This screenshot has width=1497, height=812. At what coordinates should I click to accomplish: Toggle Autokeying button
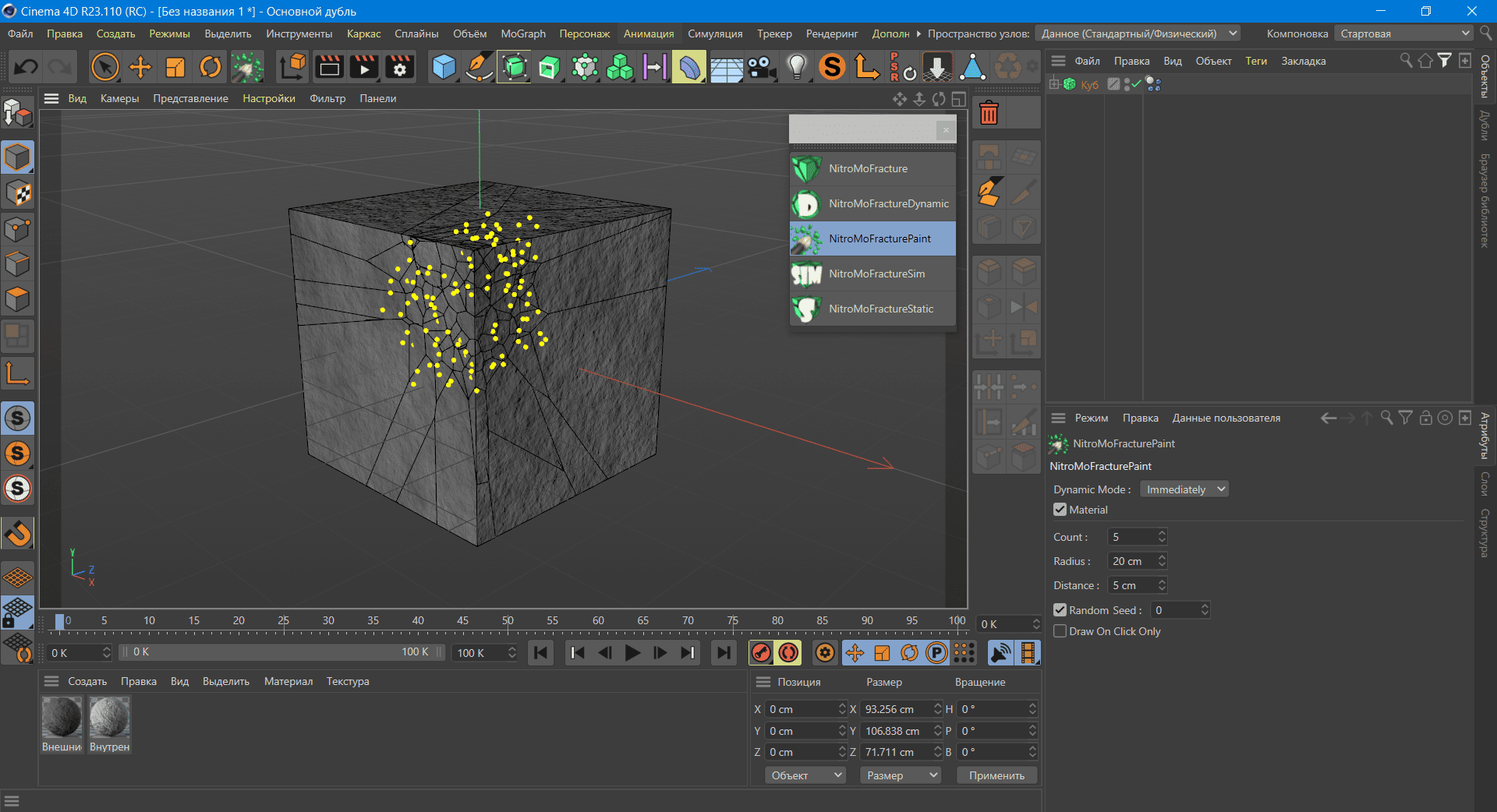pyautogui.click(x=788, y=653)
